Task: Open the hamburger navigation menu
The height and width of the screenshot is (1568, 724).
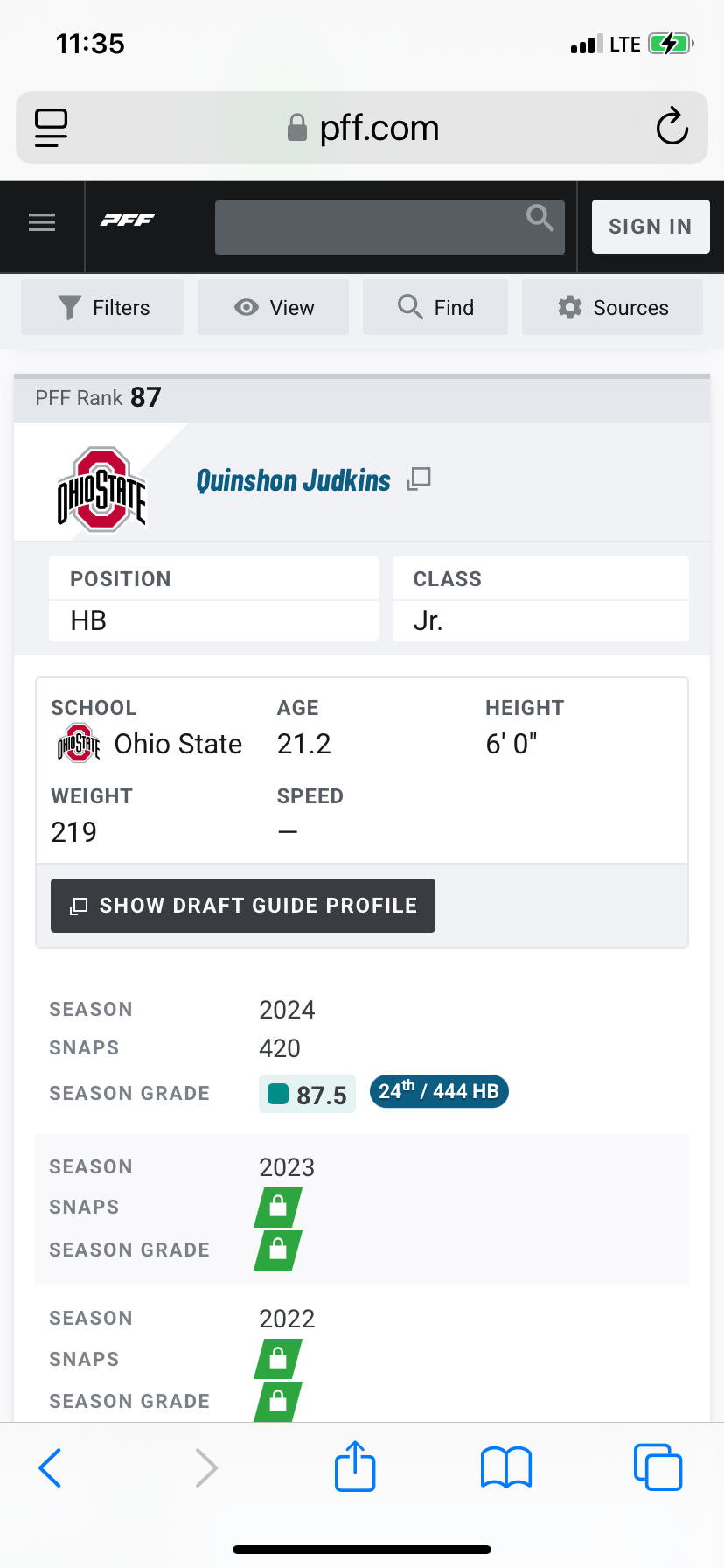Action: pyautogui.click(x=42, y=222)
